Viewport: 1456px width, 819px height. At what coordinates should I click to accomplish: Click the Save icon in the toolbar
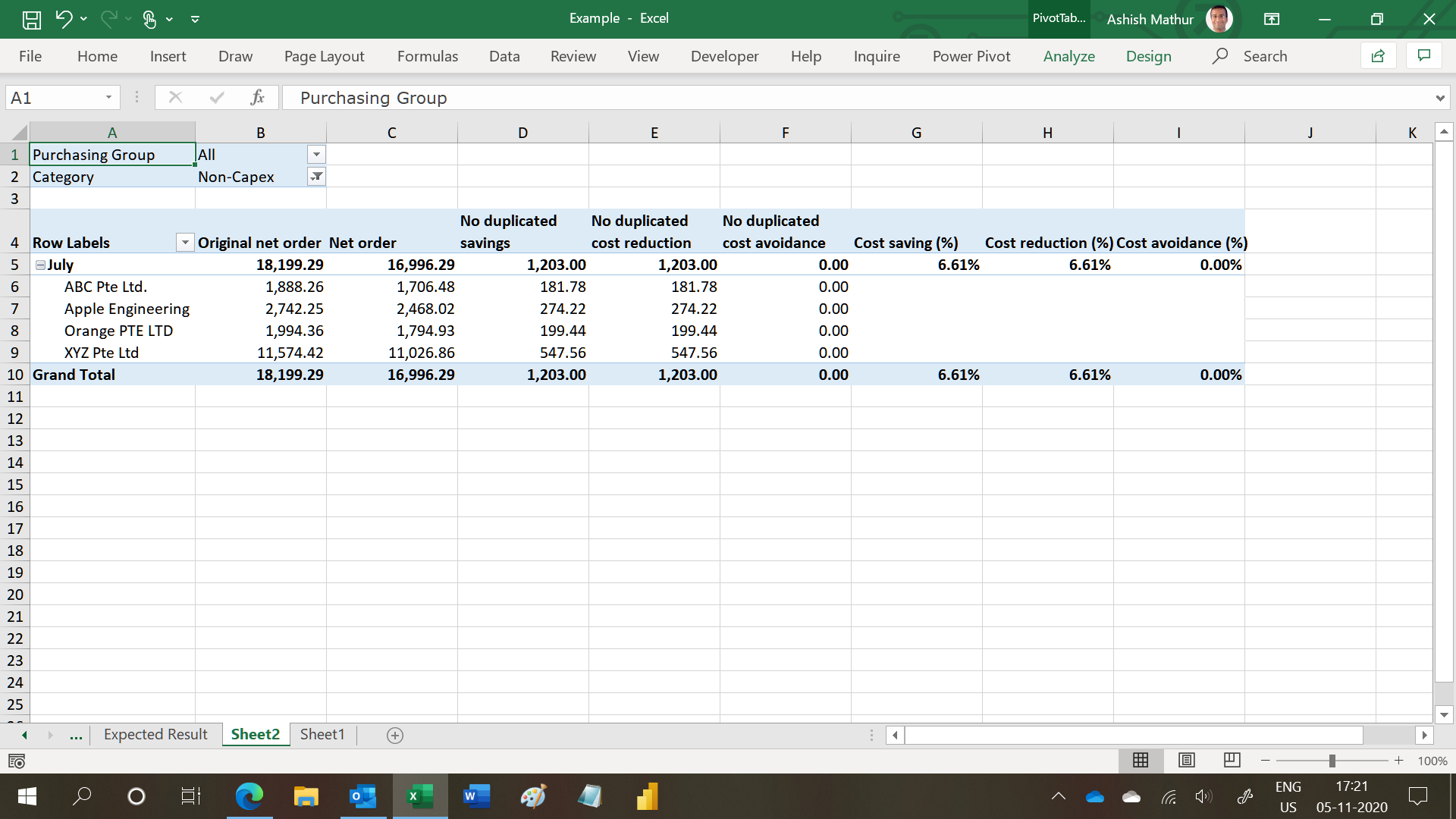tap(31, 18)
